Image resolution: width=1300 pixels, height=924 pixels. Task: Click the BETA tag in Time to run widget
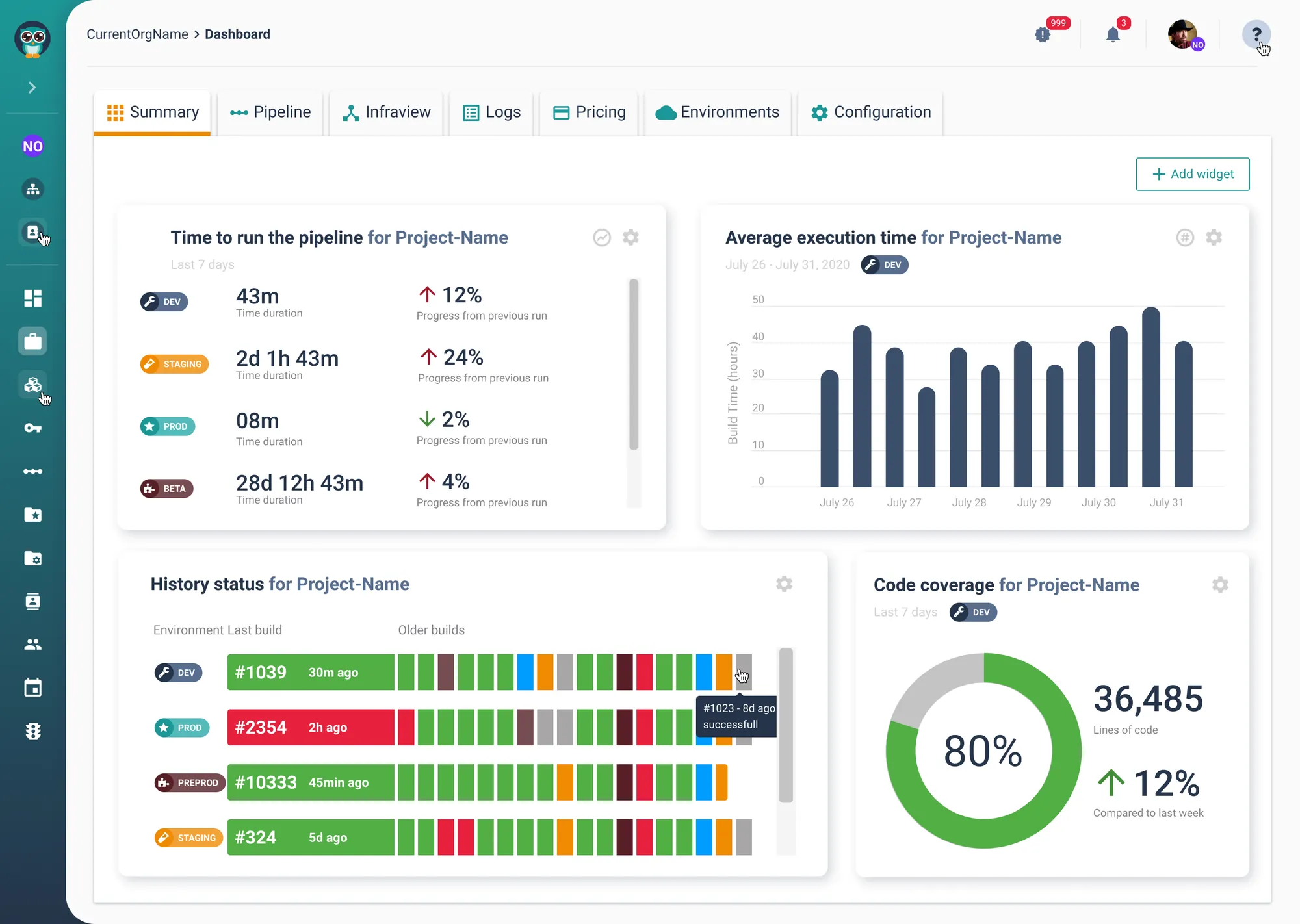(x=166, y=489)
